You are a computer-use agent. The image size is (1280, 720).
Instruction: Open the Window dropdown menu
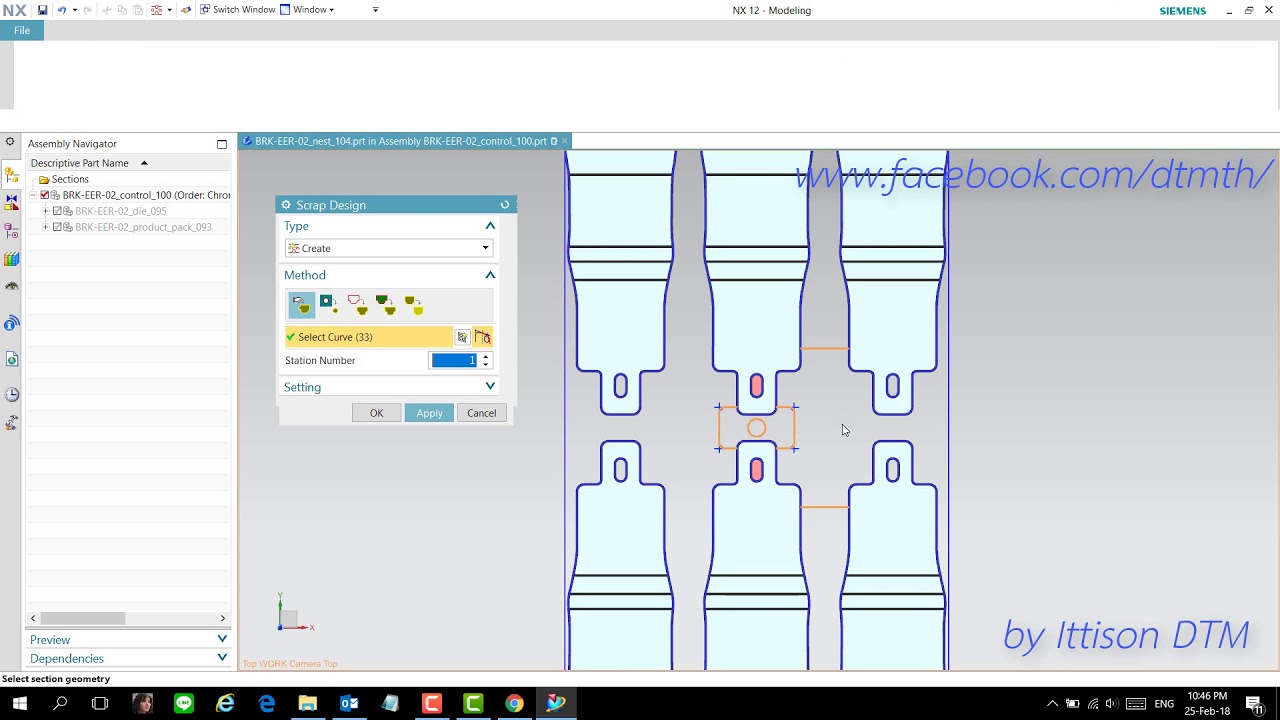pyautogui.click(x=307, y=10)
